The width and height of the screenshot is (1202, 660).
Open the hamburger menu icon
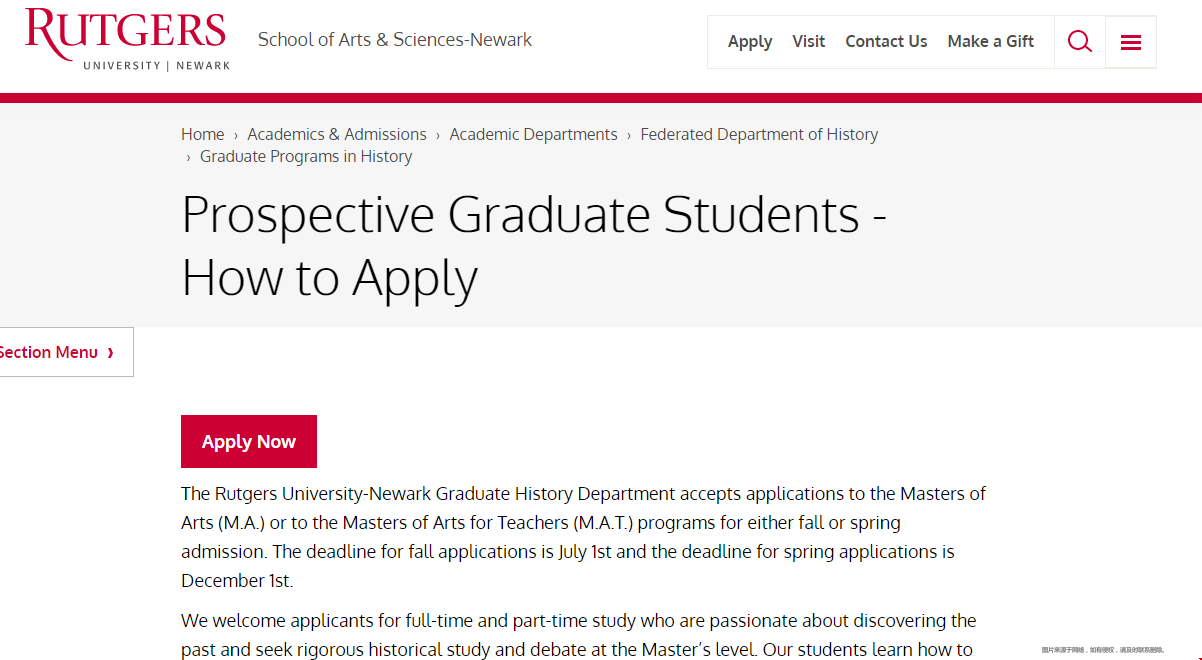point(1131,42)
